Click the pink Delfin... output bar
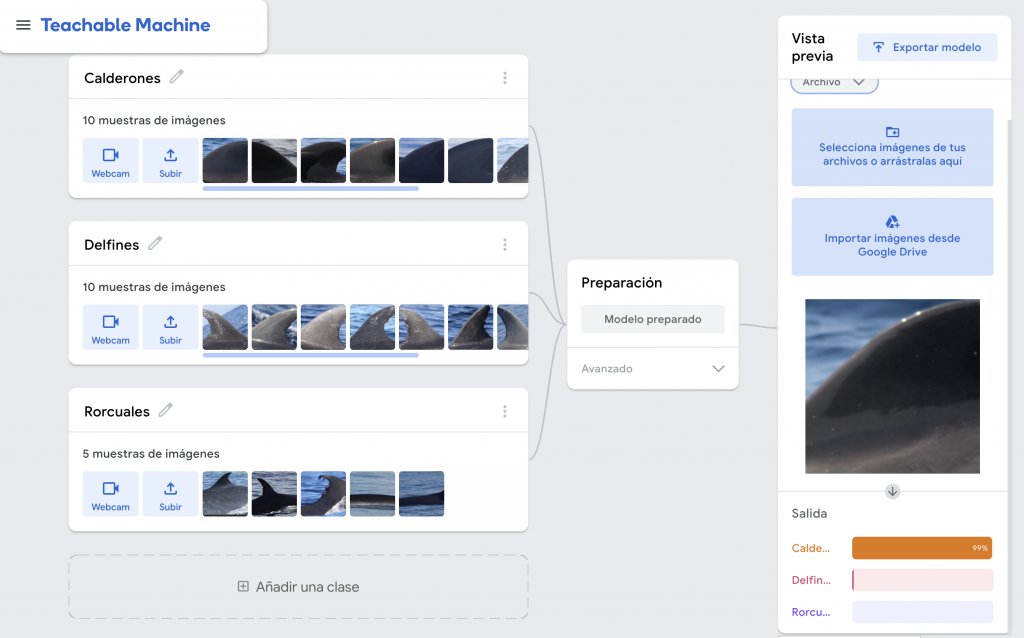Screen dimensions: 1024x638 (x=923, y=580)
